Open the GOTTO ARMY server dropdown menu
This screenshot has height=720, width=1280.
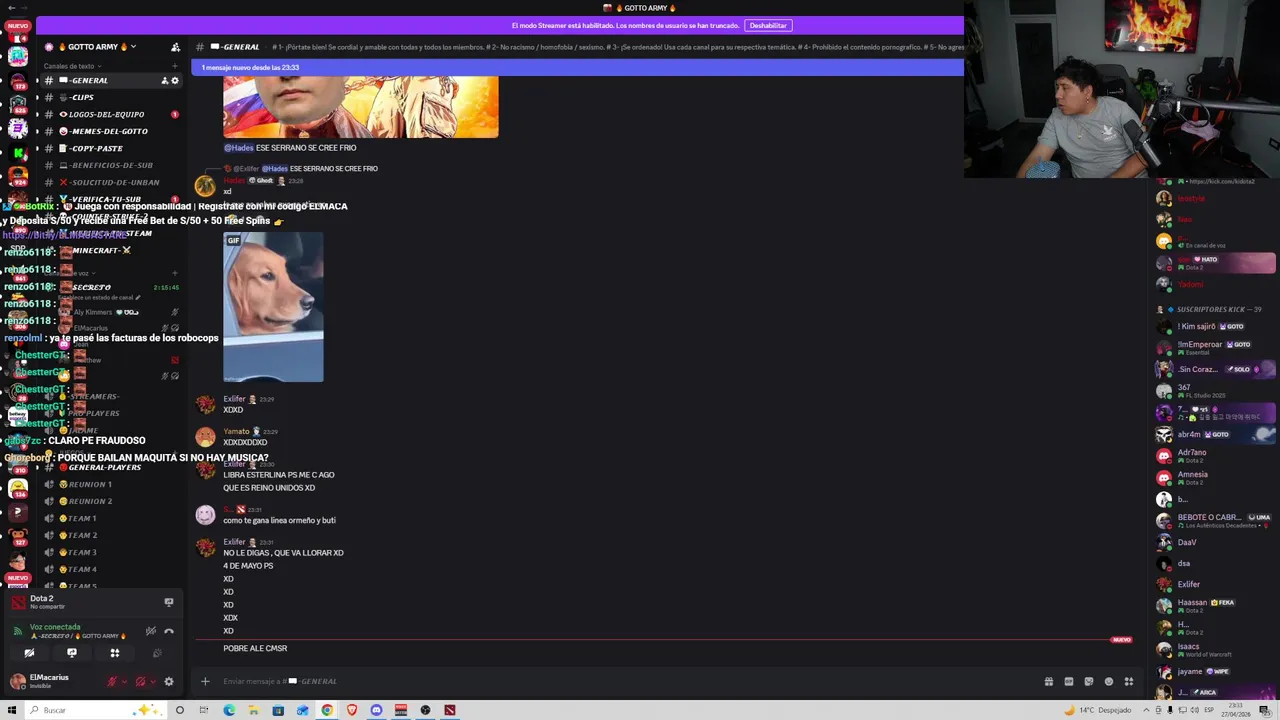[96, 47]
